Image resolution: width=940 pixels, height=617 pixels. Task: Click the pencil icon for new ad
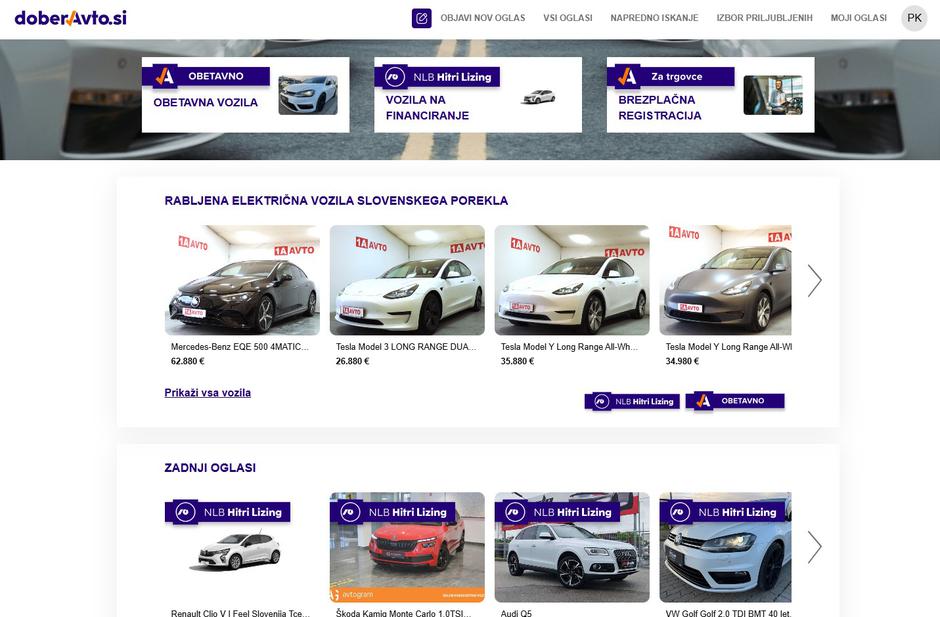421,18
